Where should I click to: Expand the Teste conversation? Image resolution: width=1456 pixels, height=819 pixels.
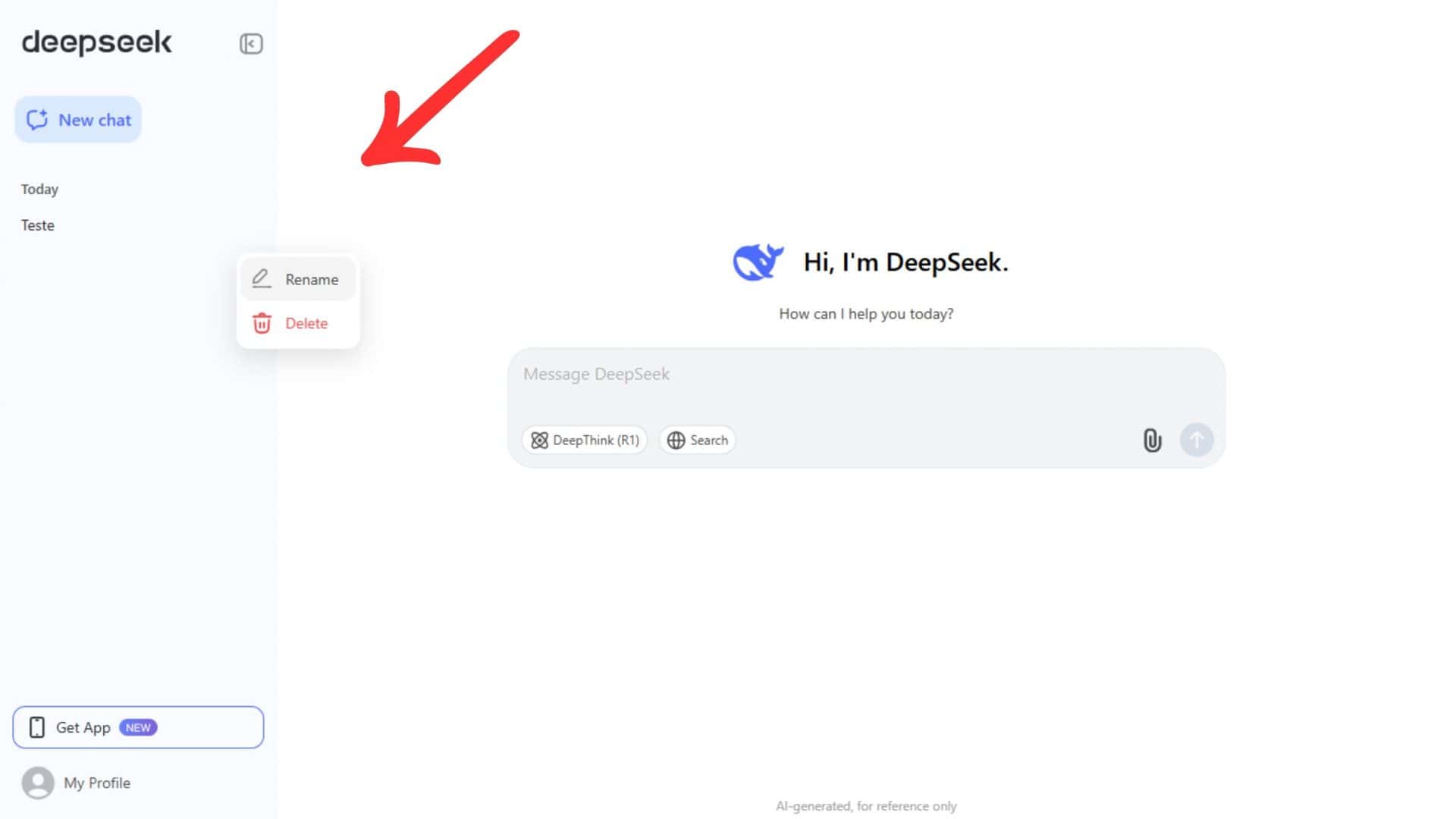(x=37, y=224)
